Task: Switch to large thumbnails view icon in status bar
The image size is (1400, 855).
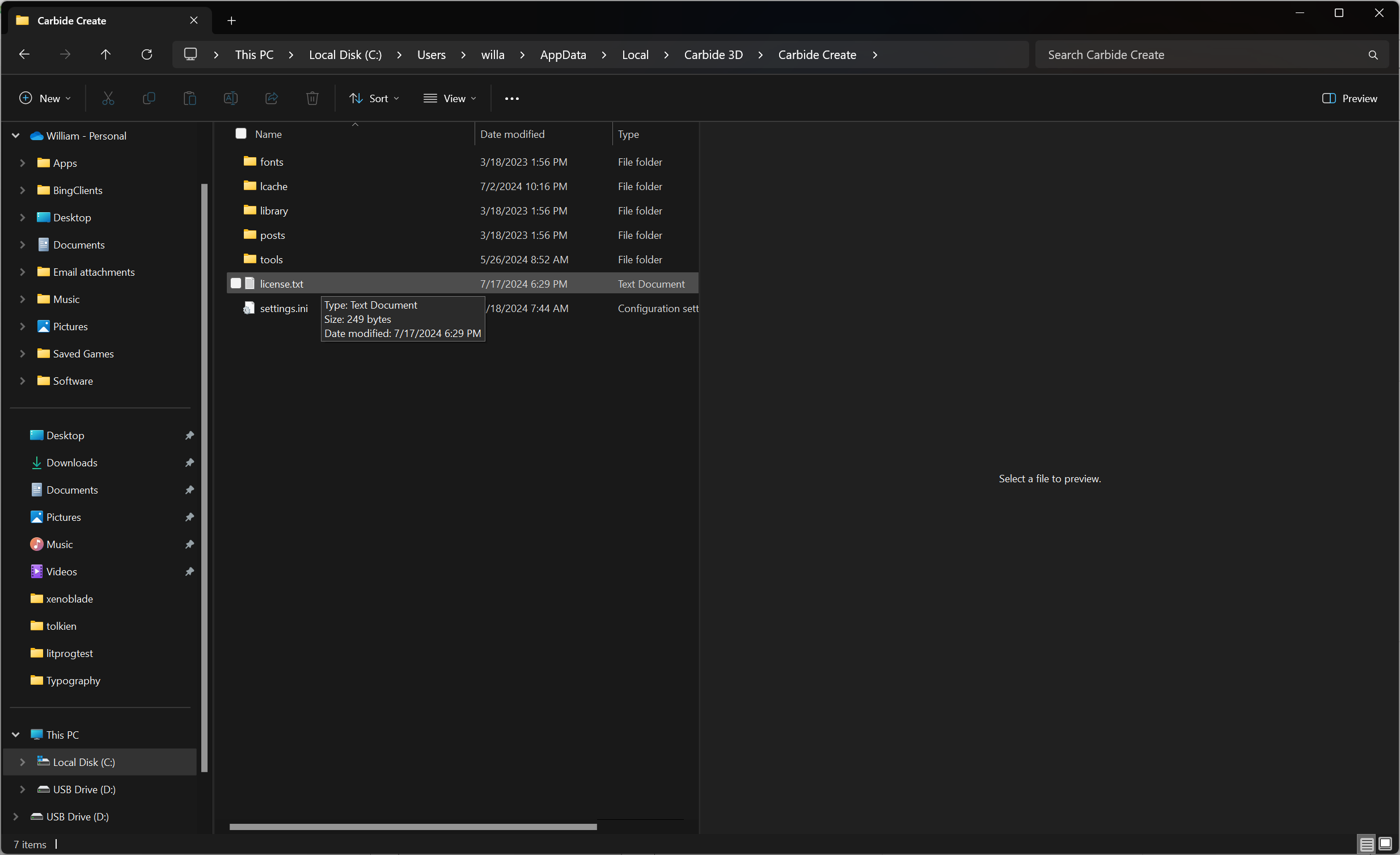Action: coord(1385,844)
